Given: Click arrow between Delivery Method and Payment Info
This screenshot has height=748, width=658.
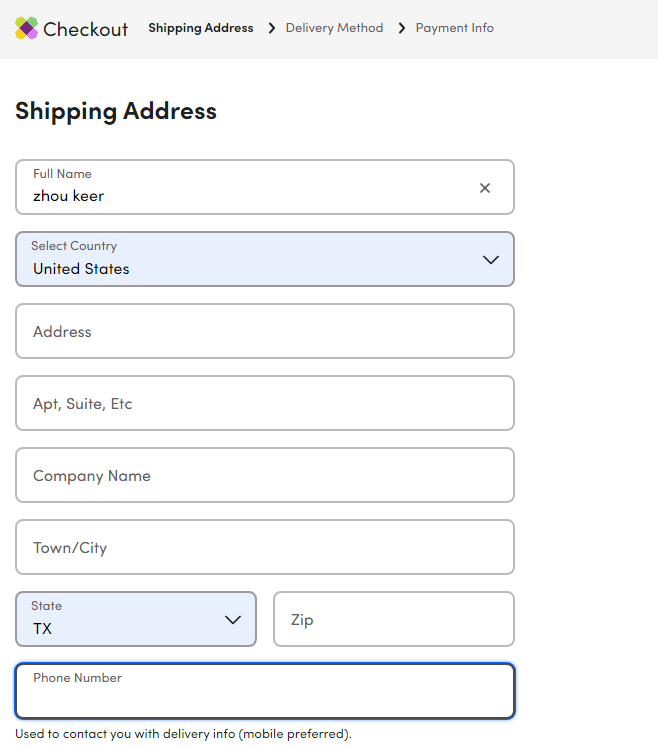Looking at the screenshot, I should (402, 28).
